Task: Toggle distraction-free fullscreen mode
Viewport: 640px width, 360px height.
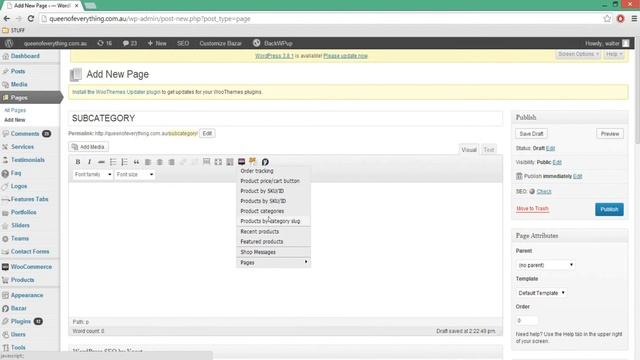Action: (x=218, y=162)
